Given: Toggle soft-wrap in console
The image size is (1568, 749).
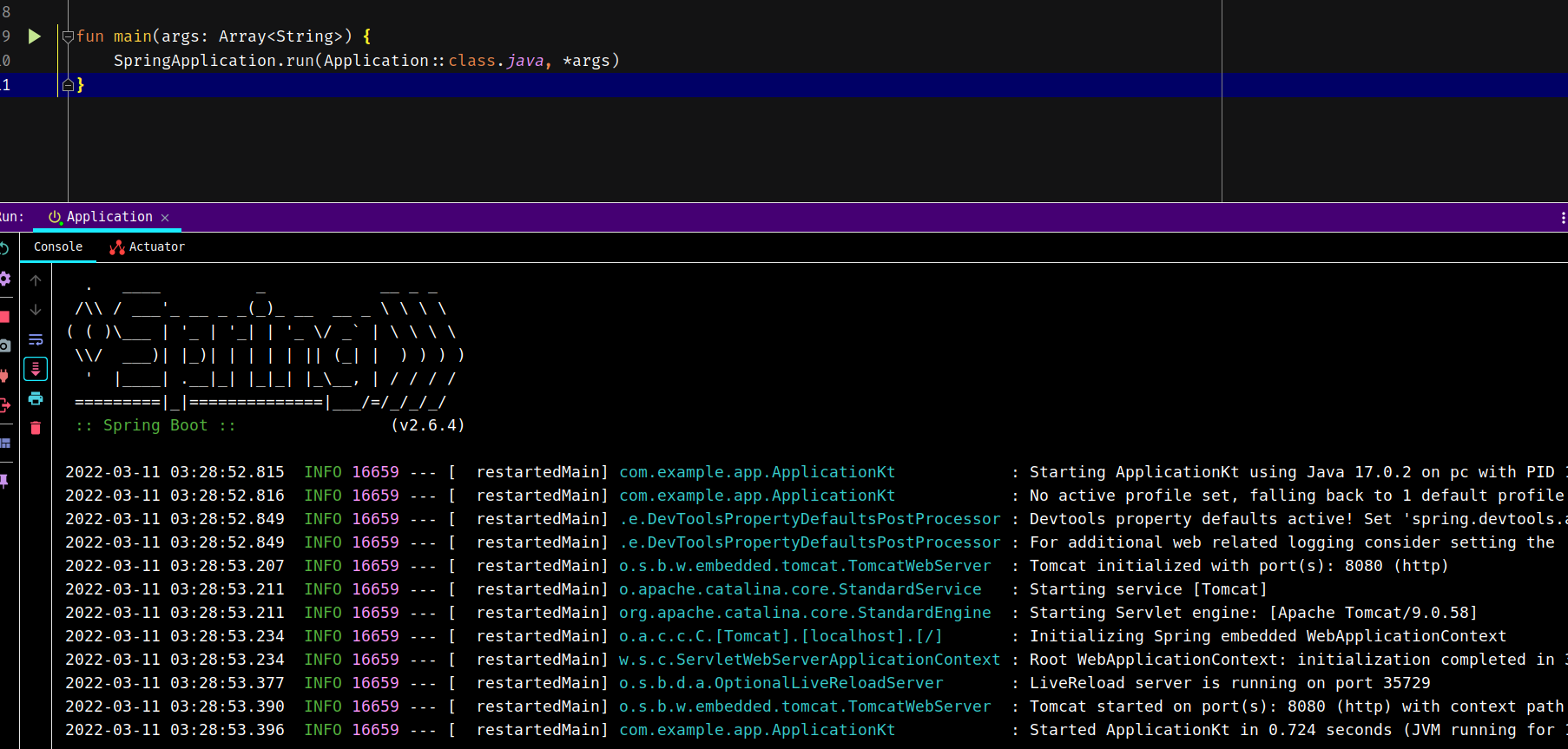Looking at the screenshot, I should point(36,339).
